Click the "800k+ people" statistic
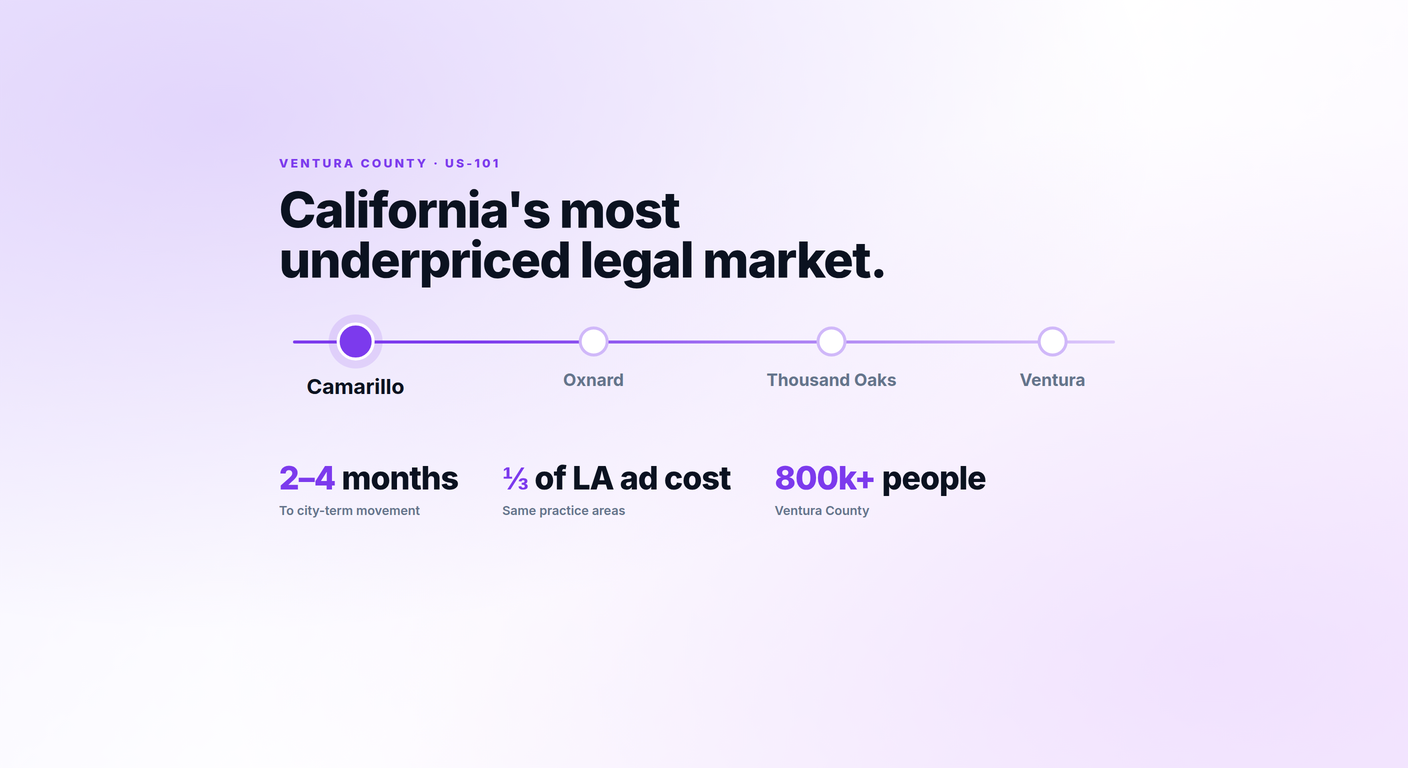Screen dimensions: 1408x768 coord(880,478)
